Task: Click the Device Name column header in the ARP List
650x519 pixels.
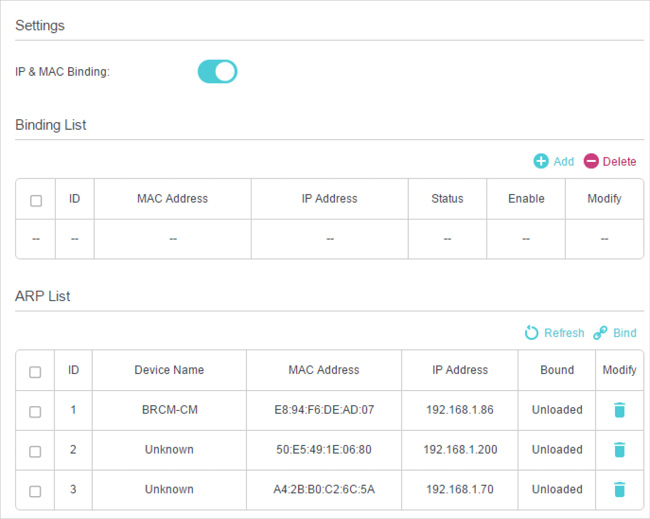Action: click(x=169, y=370)
